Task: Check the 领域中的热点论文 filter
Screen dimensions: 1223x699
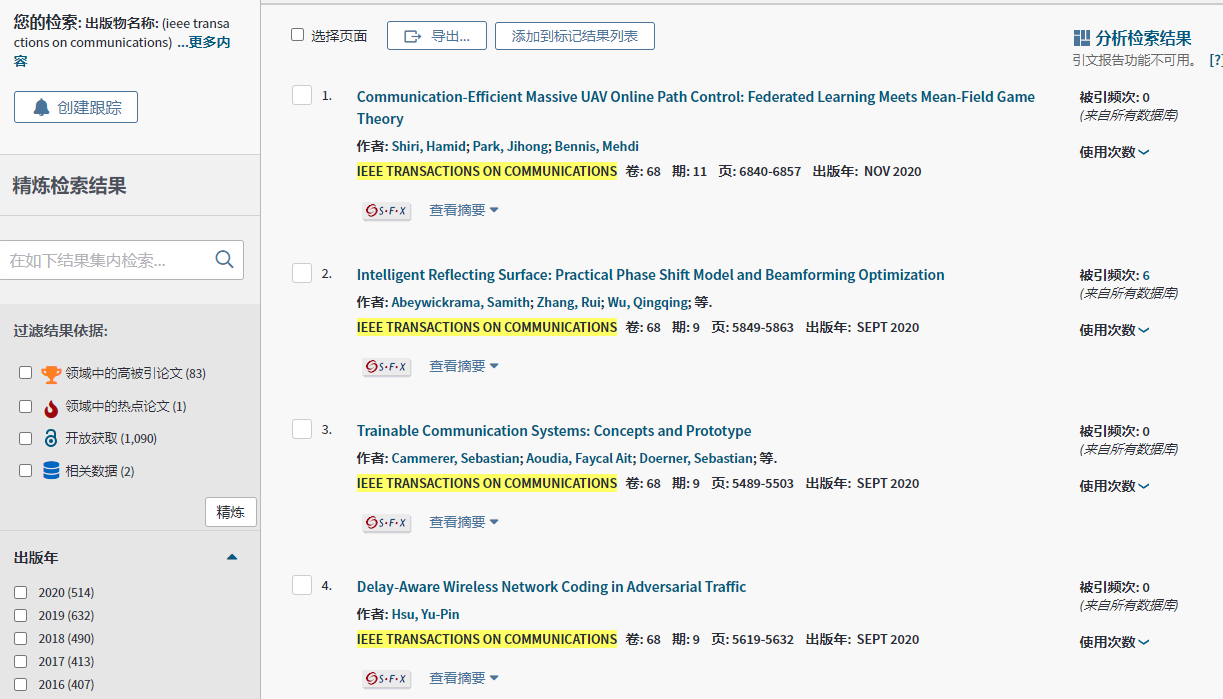Action: 26,406
